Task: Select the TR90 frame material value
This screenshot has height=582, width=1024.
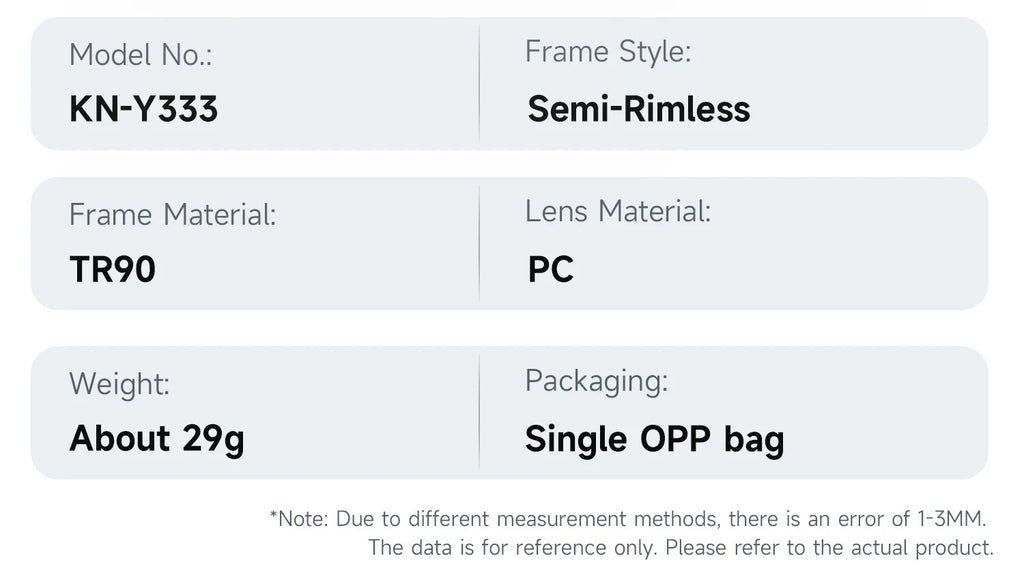Action: pyautogui.click(x=112, y=269)
